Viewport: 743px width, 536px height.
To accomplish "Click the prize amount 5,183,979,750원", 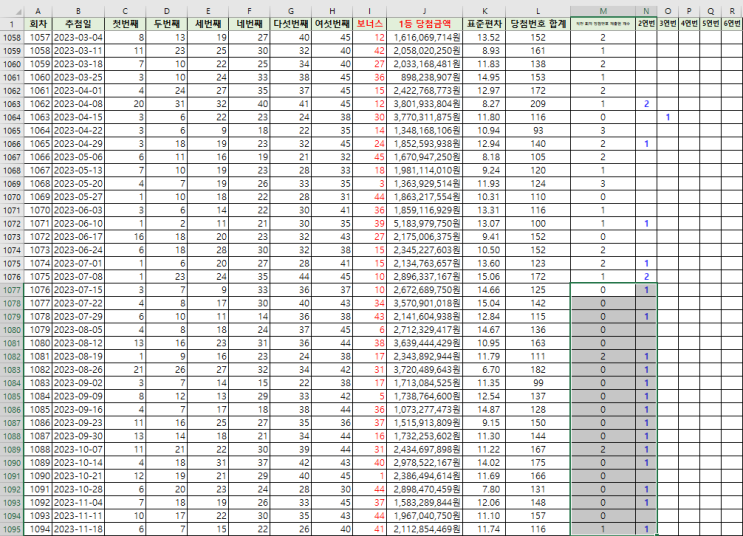I will tap(425, 223).
